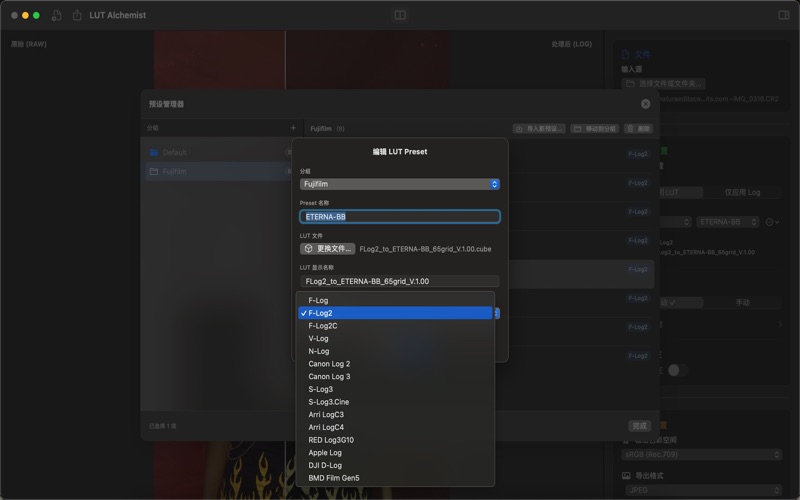Select the Default group folder
This screenshot has width=800, height=500.
coord(218,153)
